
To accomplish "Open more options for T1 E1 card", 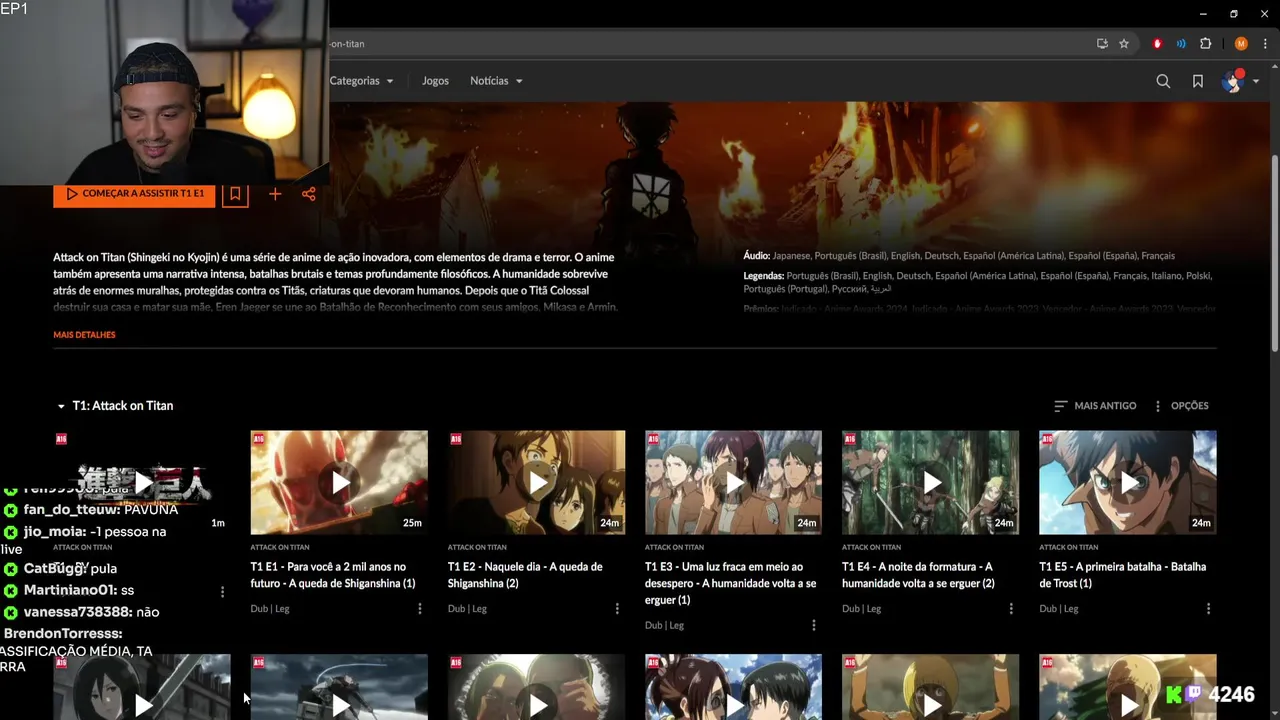I will [420, 609].
